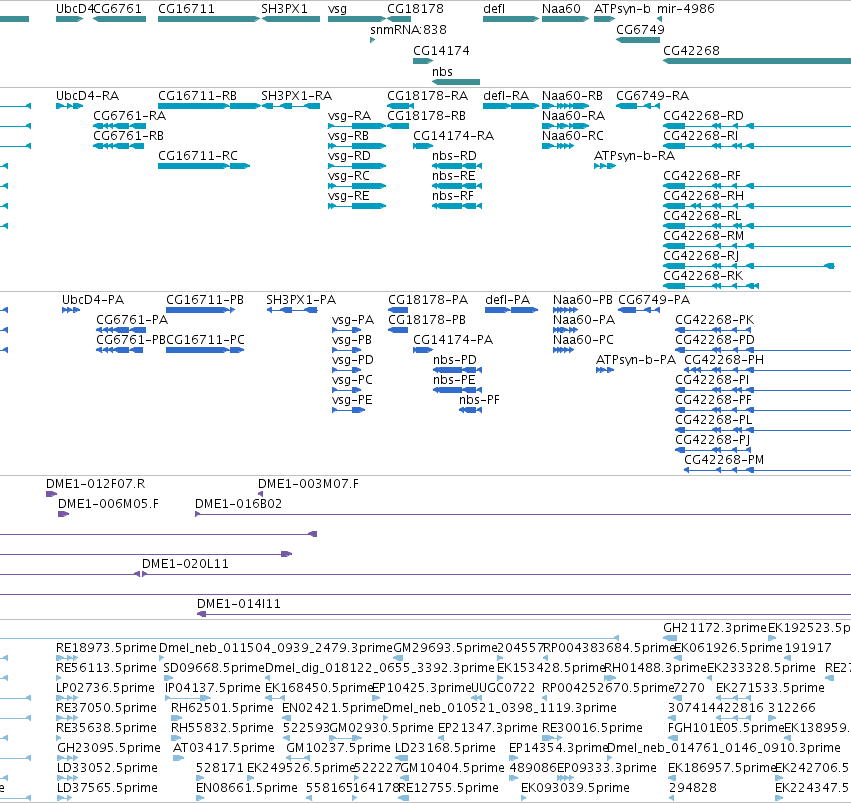Click the RE56113.5prime EST label
851x803 pixels.
click(106, 668)
